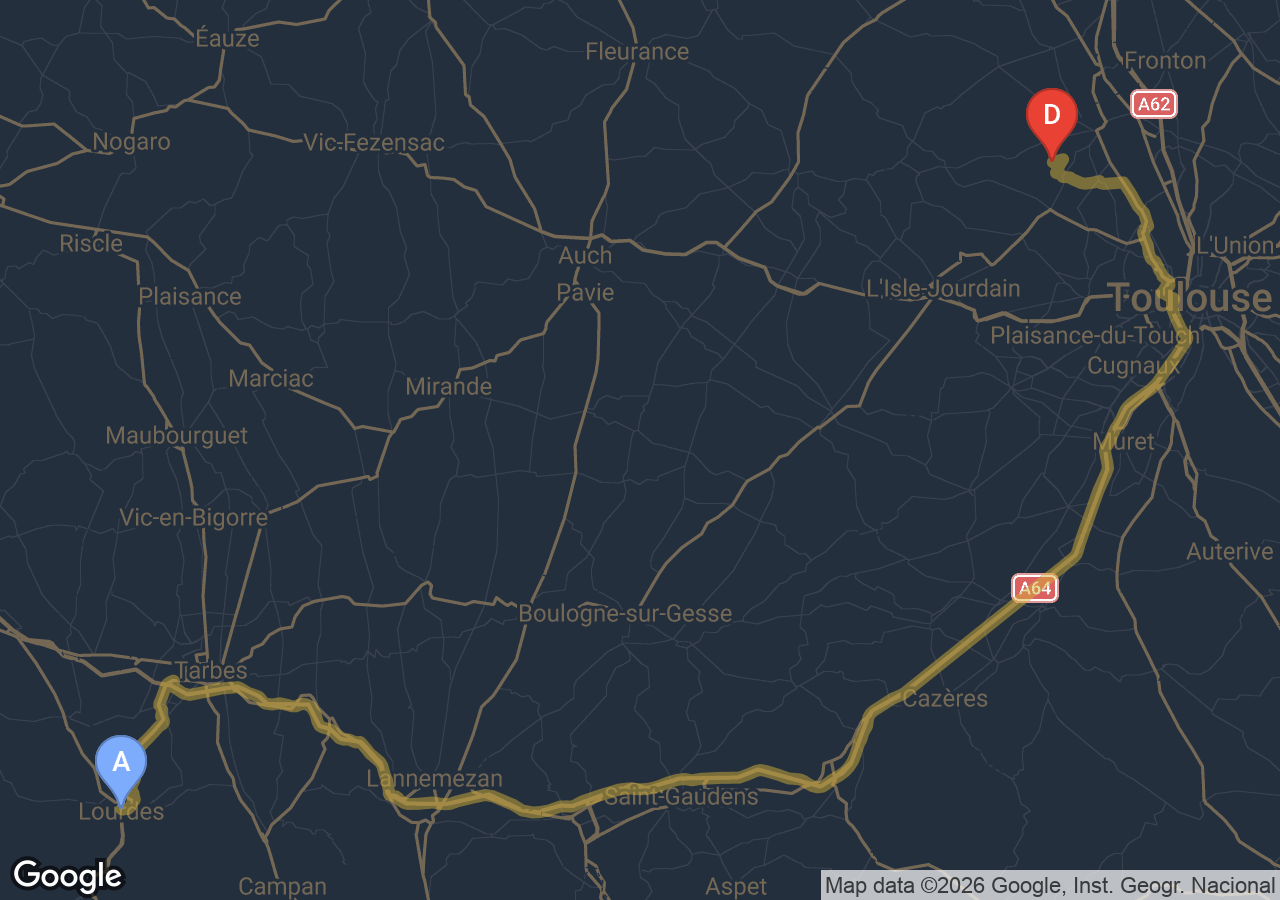Click the A64 highway shield
The height and width of the screenshot is (900, 1280).
(x=1034, y=588)
